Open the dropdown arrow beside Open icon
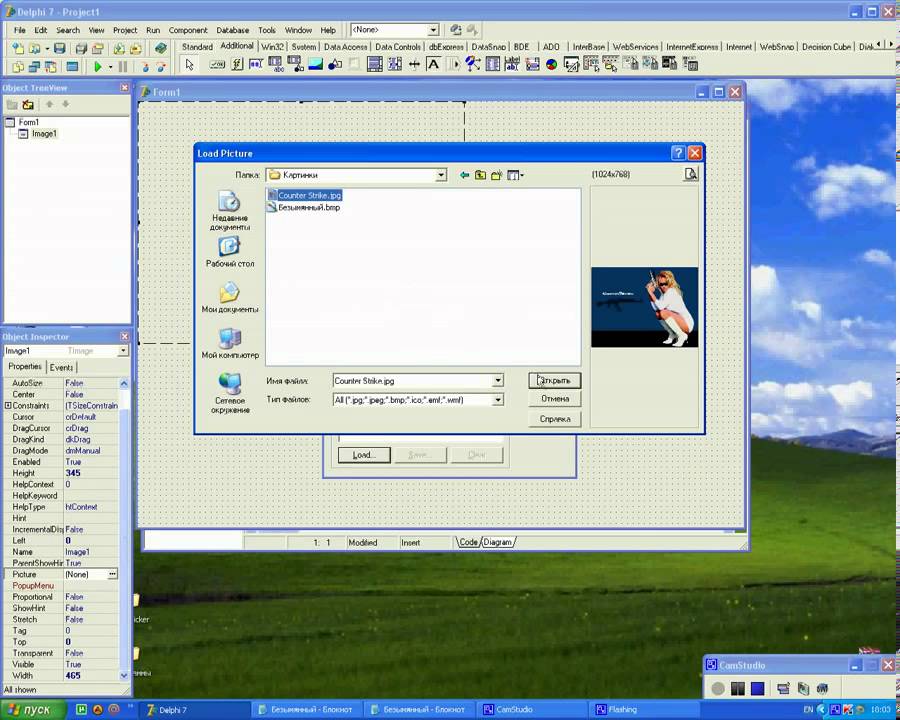The height and width of the screenshot is (720, 900). pyautogui.click(x=47, y=49)
